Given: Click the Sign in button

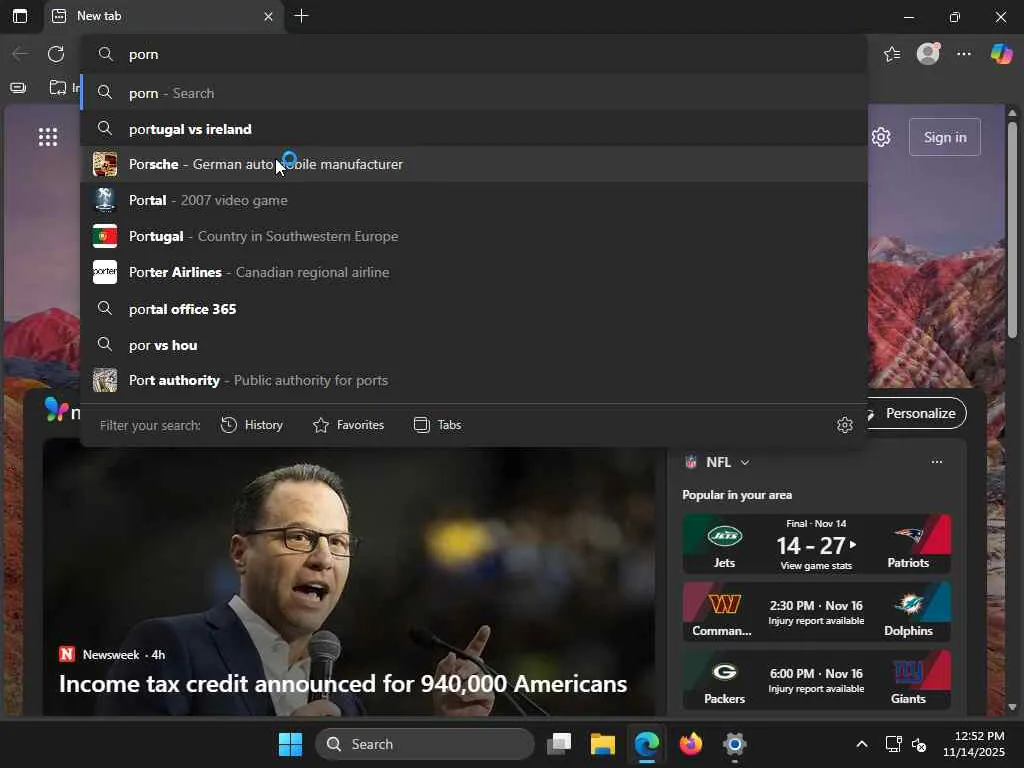Looking at the screenshot, I should pos(944,137).
